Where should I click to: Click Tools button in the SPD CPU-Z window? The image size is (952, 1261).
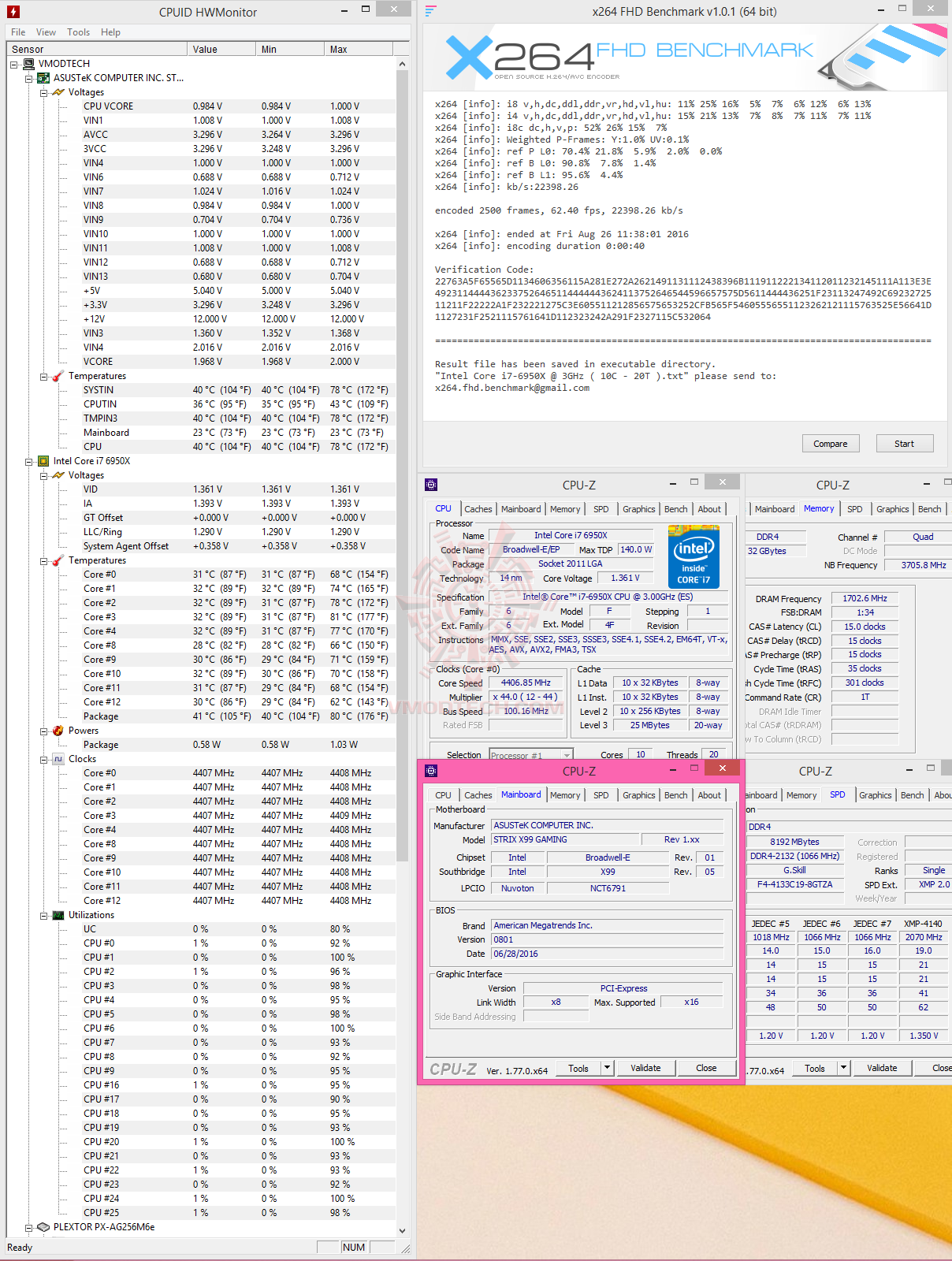click(x=815, y=1068)
